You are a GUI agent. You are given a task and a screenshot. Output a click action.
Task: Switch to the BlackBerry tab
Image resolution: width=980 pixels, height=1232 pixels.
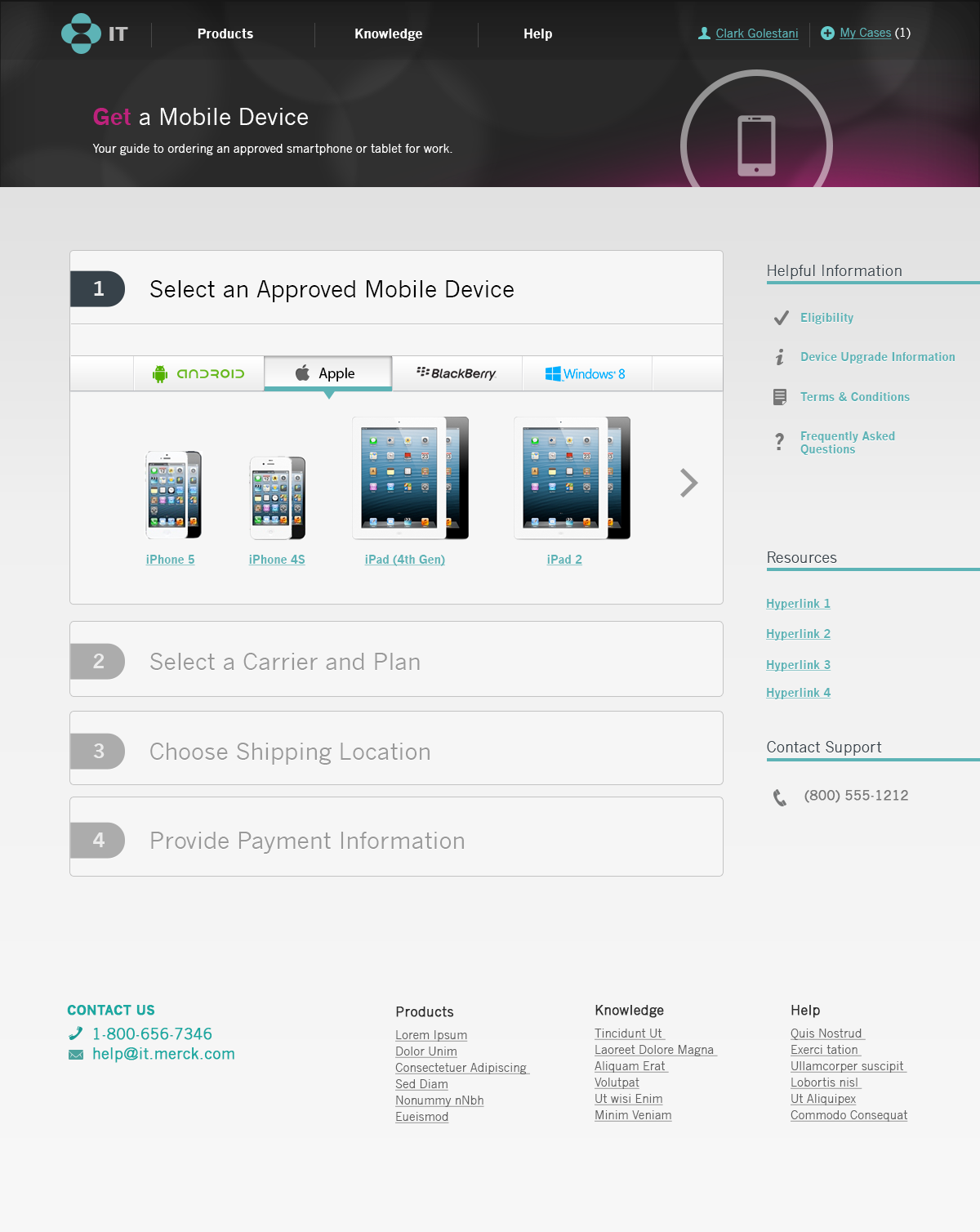click(457, 373)
